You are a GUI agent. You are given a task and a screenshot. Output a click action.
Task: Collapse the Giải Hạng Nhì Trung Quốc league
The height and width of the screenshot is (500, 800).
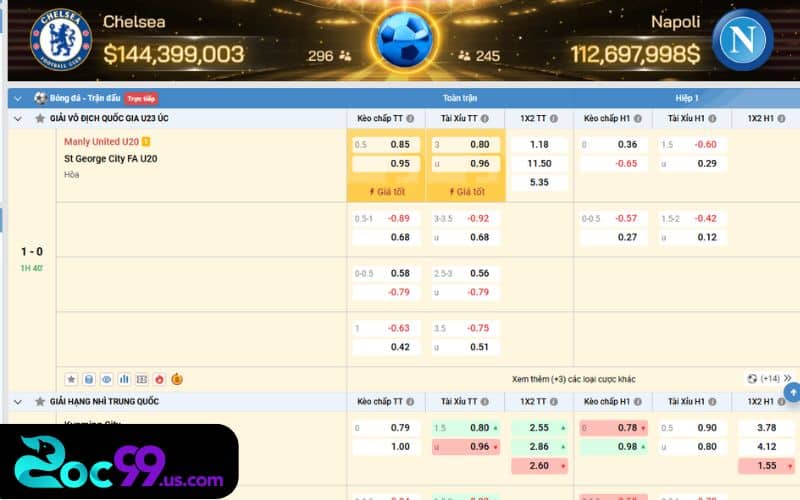[18, 402]
